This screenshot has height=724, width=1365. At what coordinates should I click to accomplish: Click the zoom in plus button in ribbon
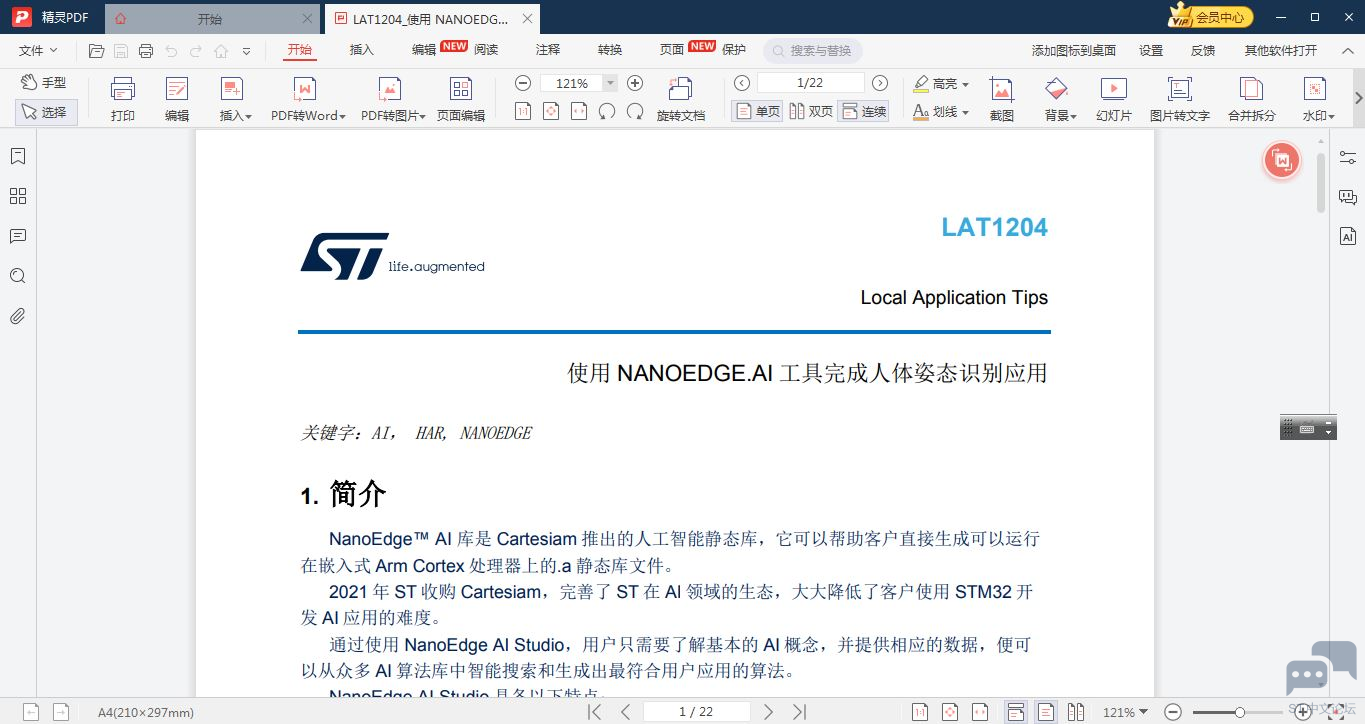coord(634,83)
